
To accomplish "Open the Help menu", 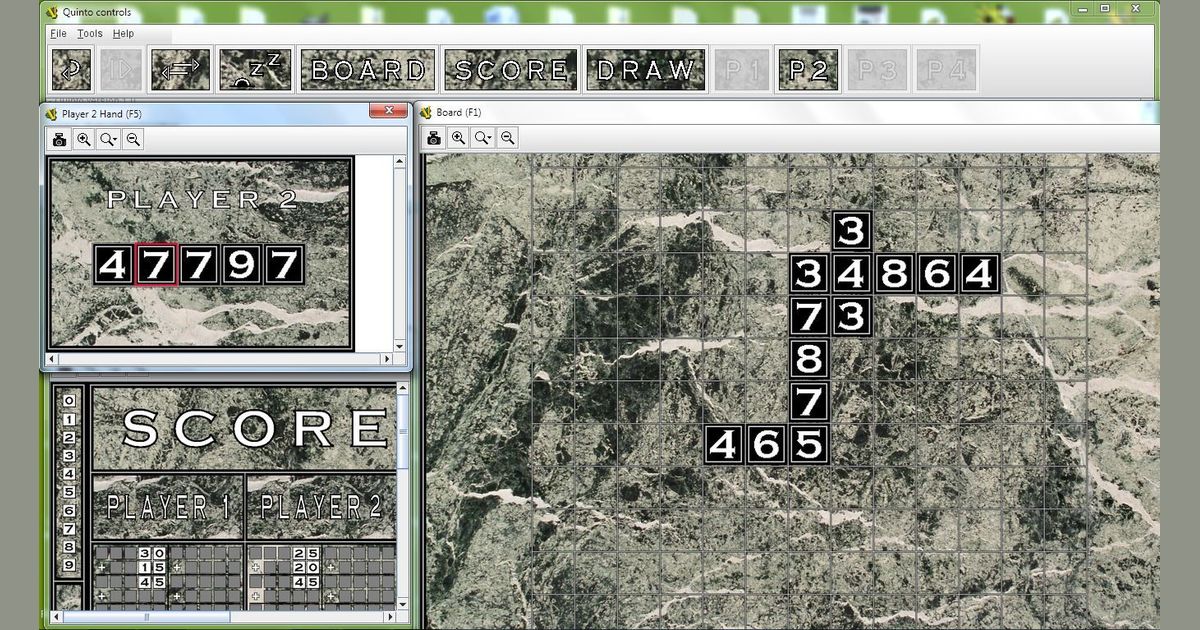I will pos(122,33).
